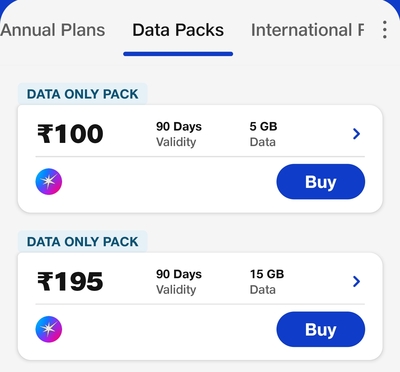Click the second DATA ONLY PACK label
The width and height of the screenshot is (400, 372).
click(82, 242)
